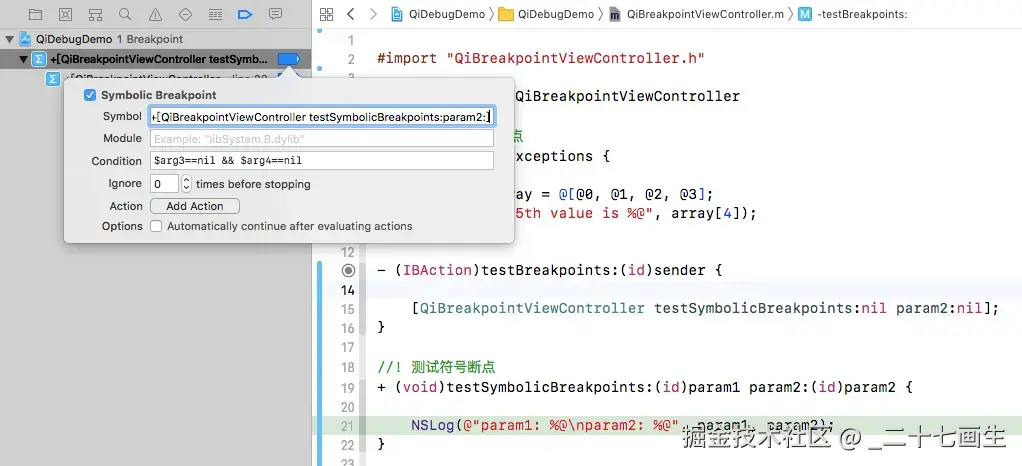Screen dimensions: 1022x466
Task: Click the #import "QiBreakpointViewController.h" line
Action: pos(541,58)
